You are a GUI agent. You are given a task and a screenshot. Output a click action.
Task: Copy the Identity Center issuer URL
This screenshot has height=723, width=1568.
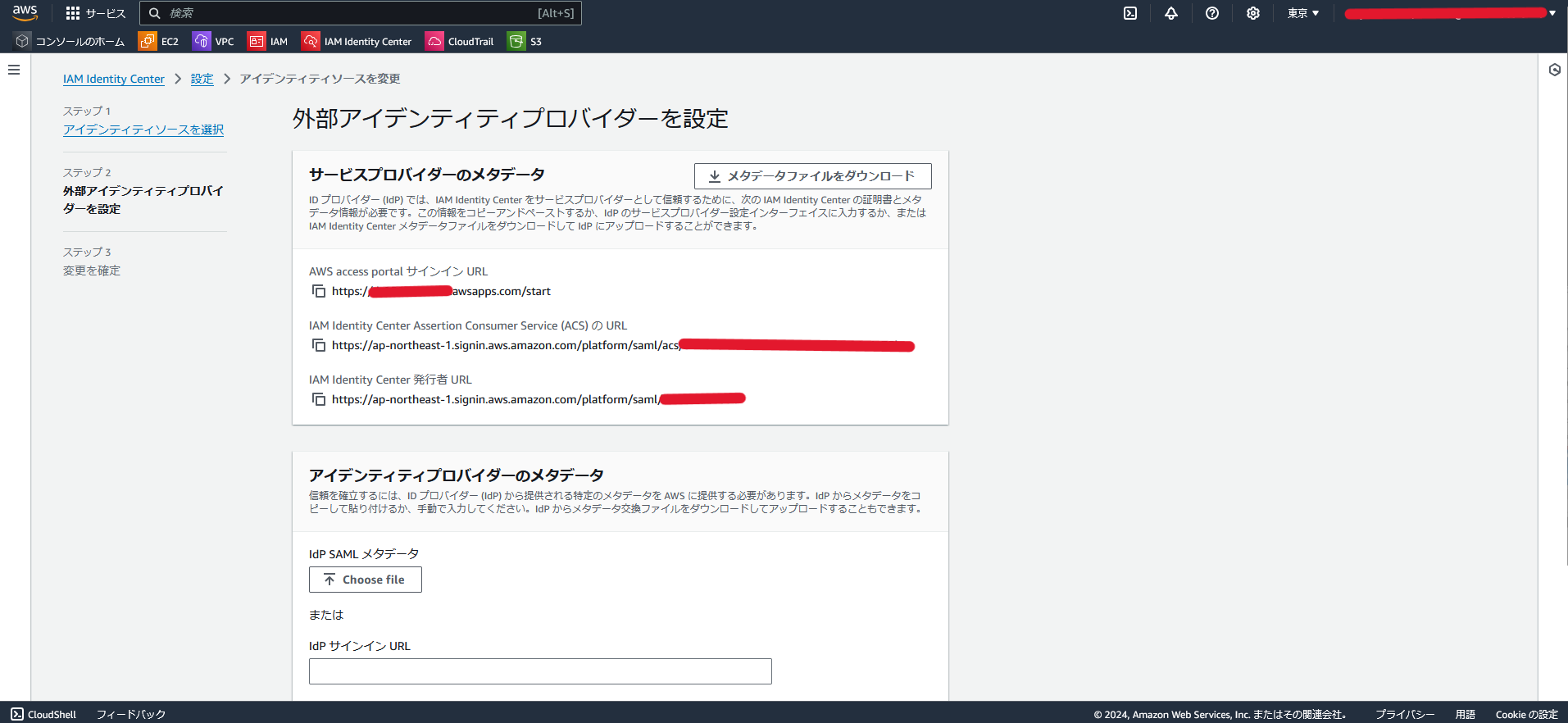[x=319, y=399]
